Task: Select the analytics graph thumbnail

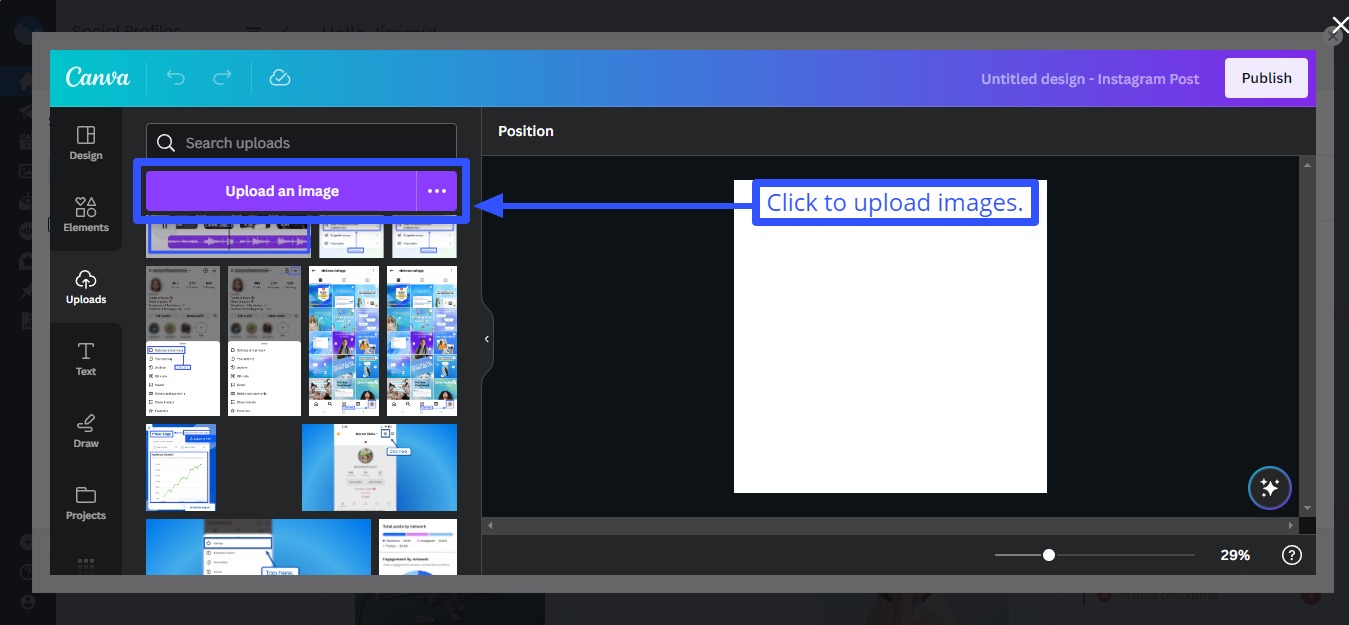Action: tap(180, 467)
